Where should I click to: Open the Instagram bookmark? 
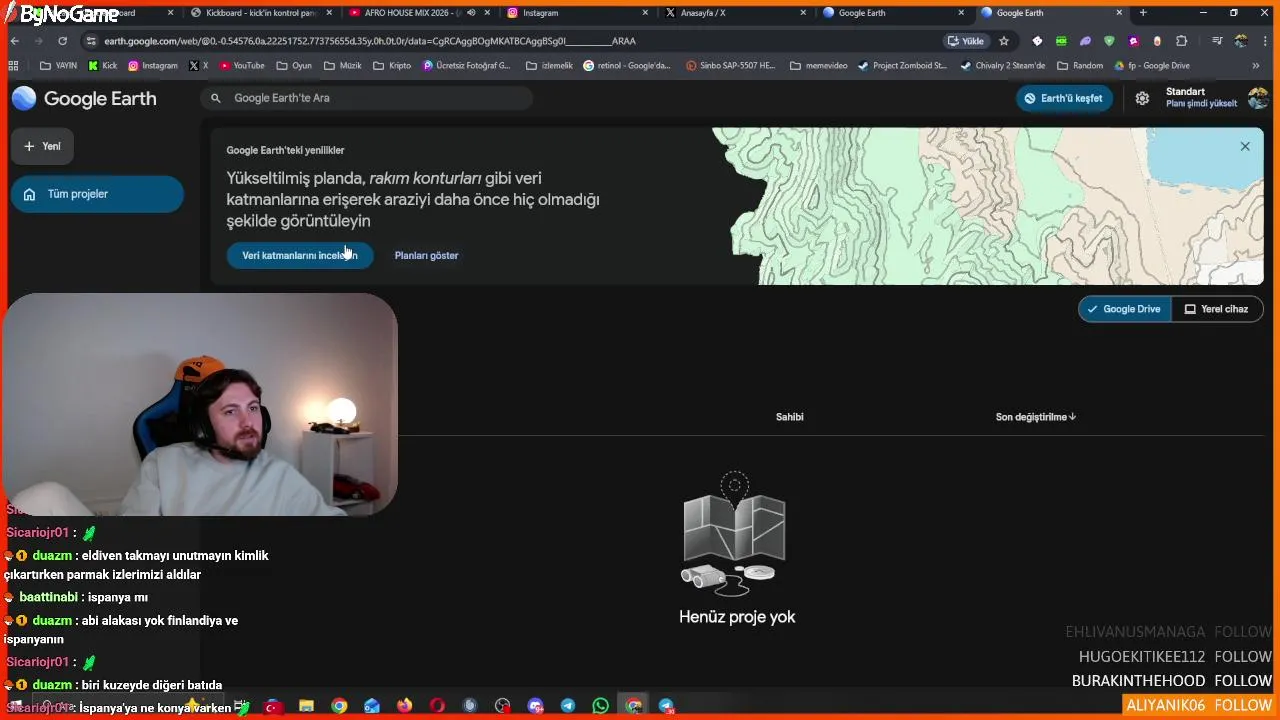point(152,66)
